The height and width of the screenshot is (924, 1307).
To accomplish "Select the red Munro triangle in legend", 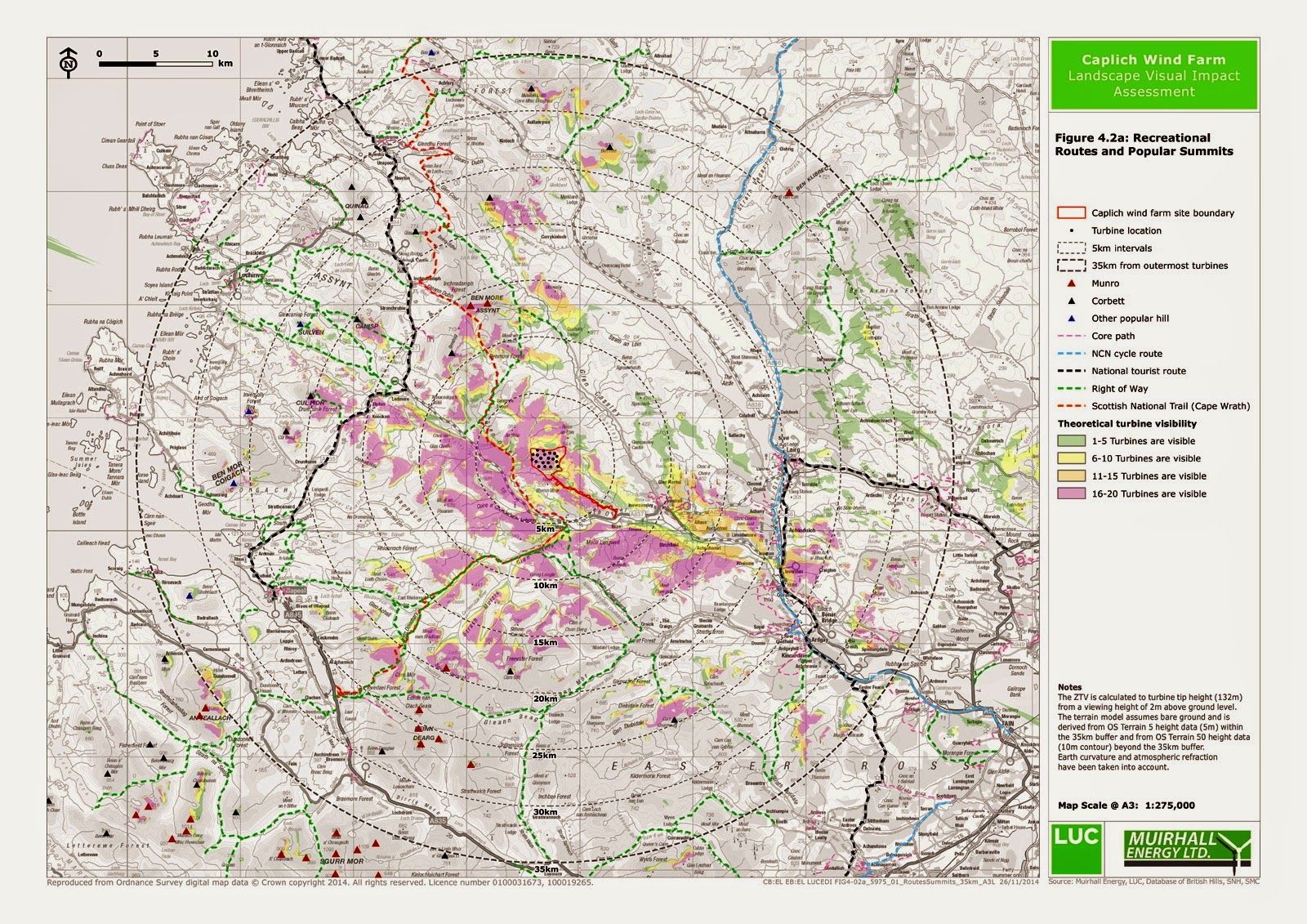I will coord(1070,283).
